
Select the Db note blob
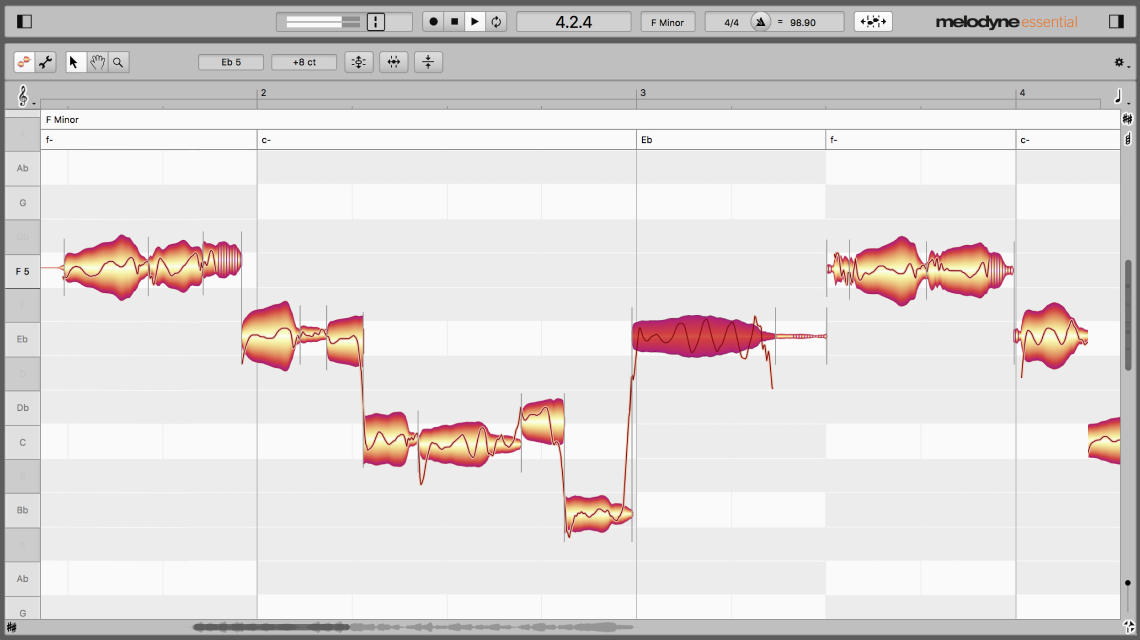coord(542,421)
